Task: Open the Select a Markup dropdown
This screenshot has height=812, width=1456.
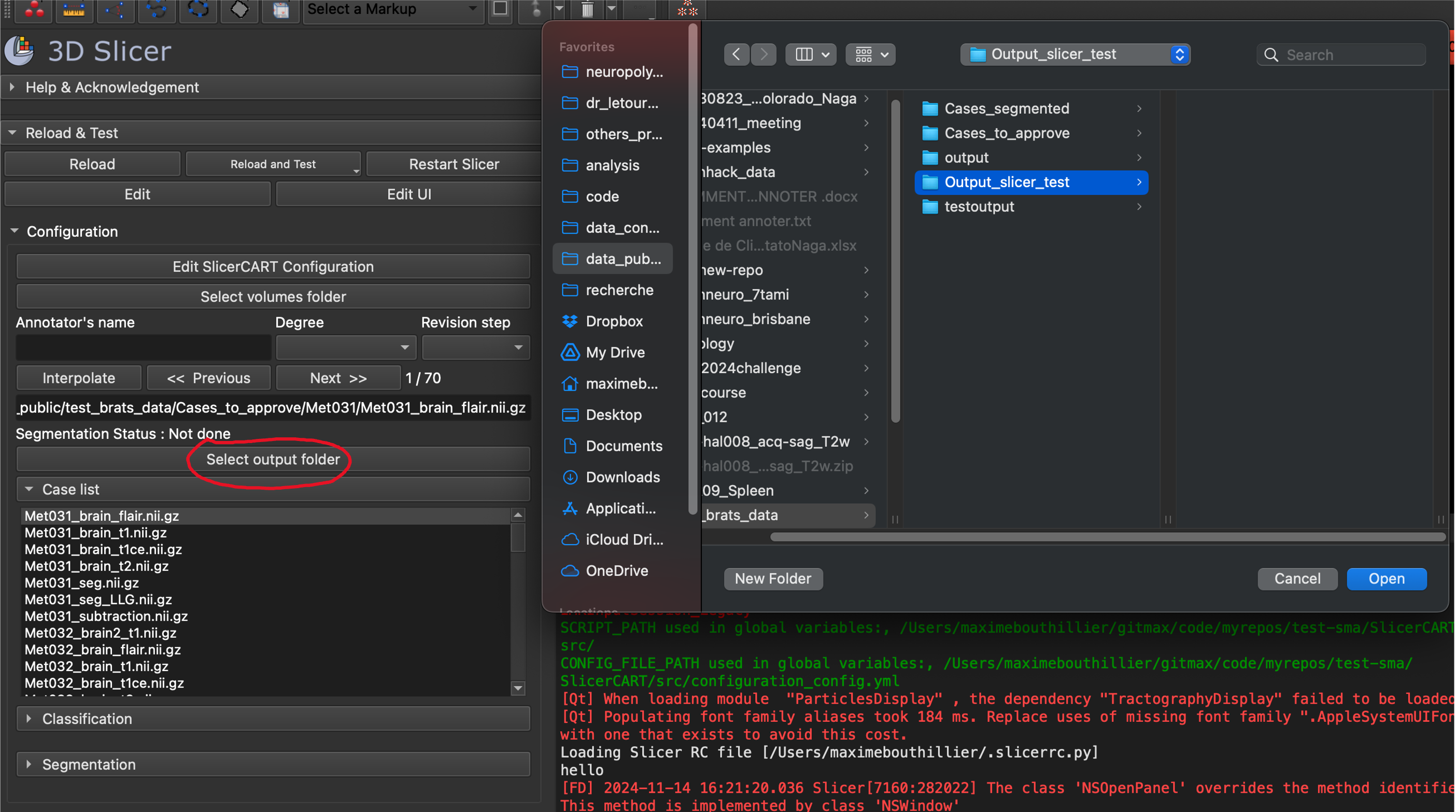Action: tap(393, 10)
